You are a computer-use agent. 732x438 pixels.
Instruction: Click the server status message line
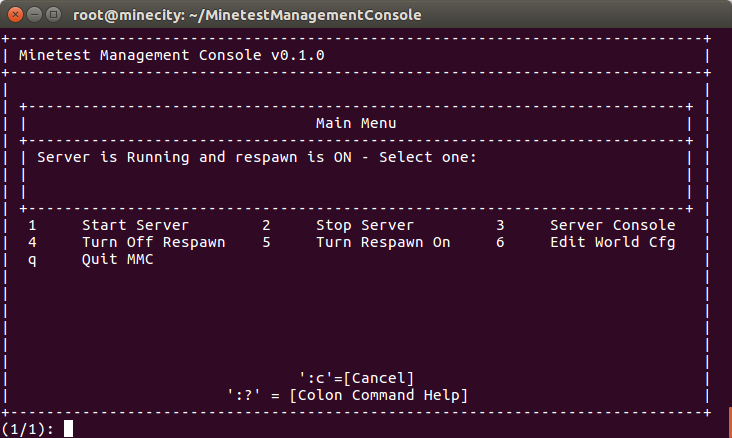click(x=257, y=157)
